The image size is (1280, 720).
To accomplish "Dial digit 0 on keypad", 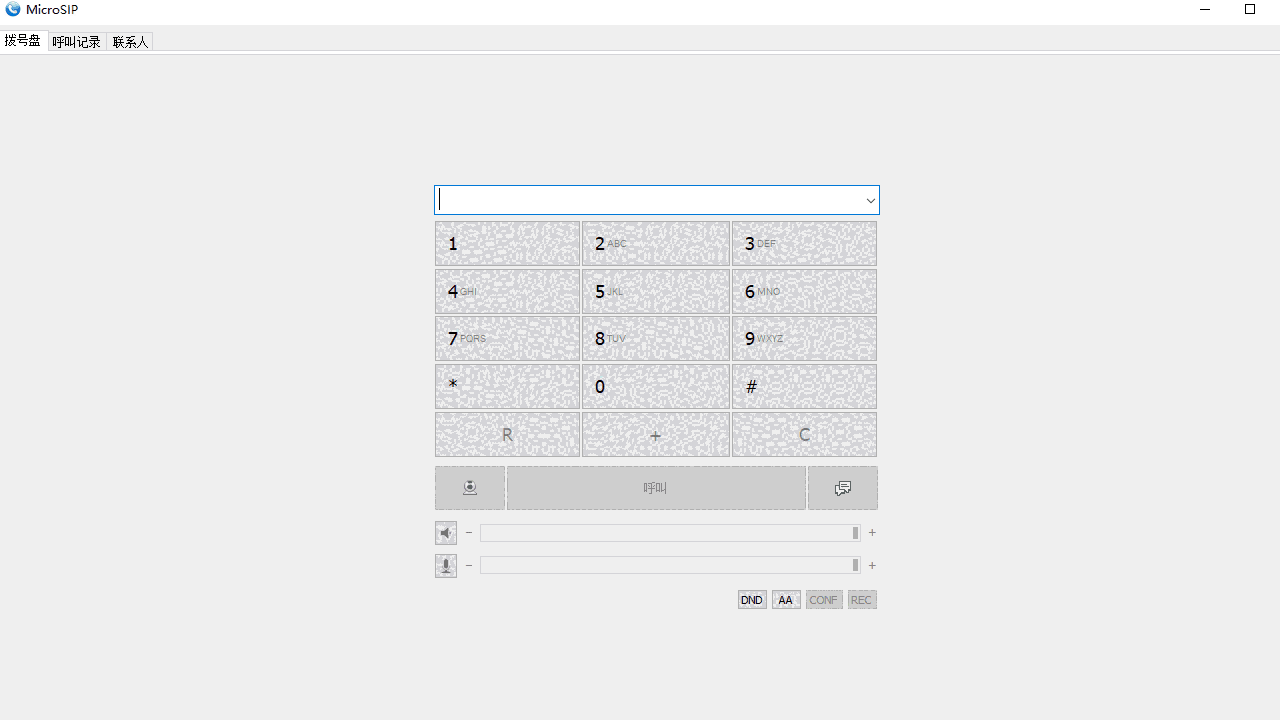I will (656, 387).
